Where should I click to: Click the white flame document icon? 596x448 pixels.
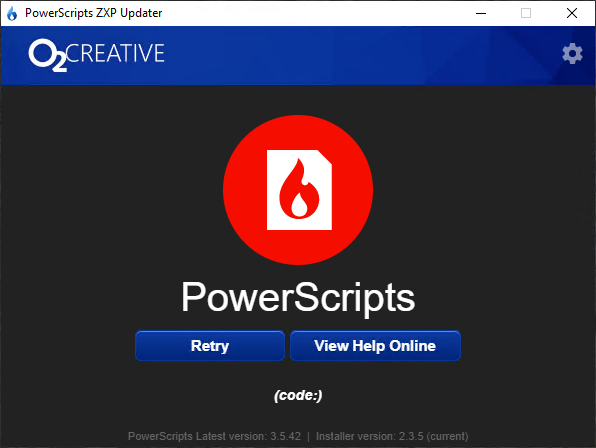(x=299, y=190)
